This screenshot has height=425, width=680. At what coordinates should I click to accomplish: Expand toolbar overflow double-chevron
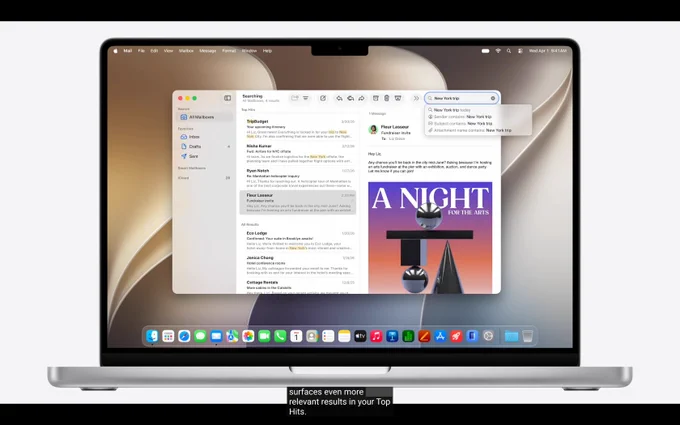pyautogui.click(x=416, y=98)
